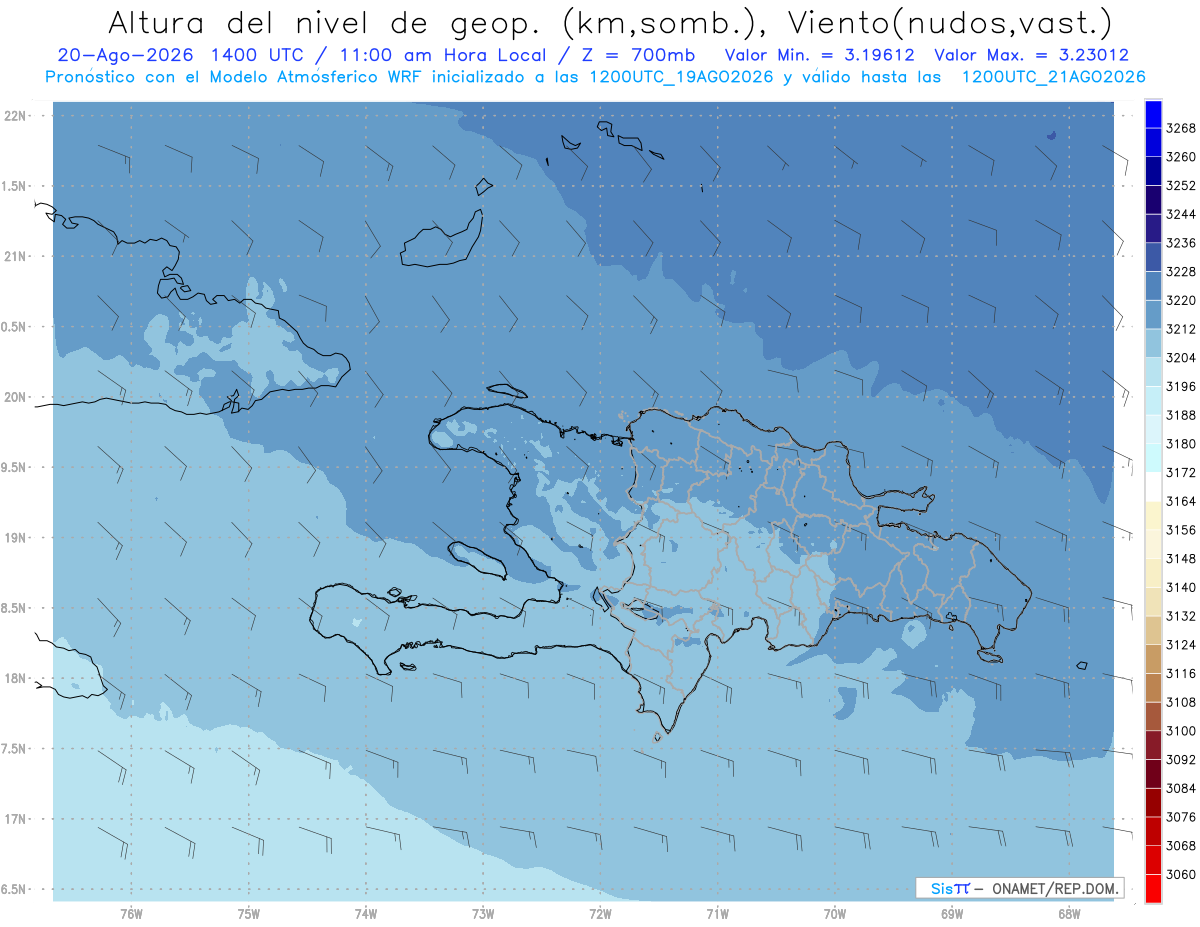Click the colorbar label 3268
Image resolution: width=1200 pixels, height=927 pixels.
click(1181, 128)
